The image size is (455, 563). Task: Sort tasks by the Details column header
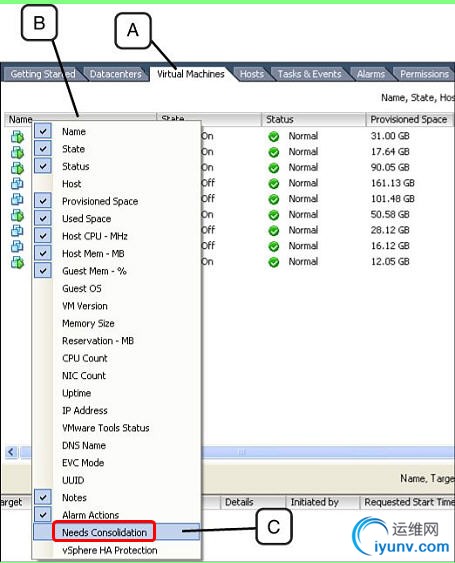coord(253,502)
